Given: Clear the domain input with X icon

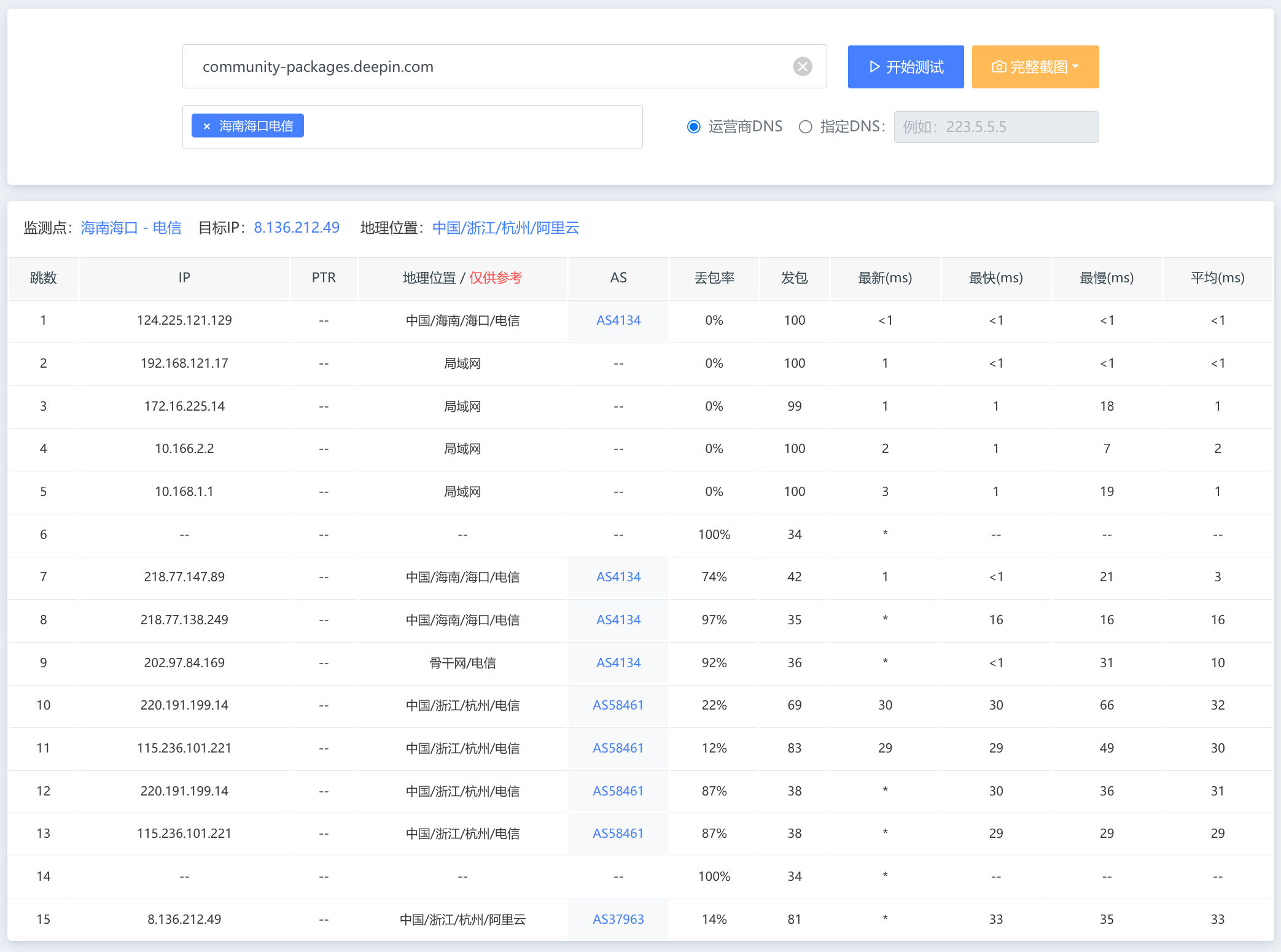Looking at the screenshot, I should (x=802, y=66).
